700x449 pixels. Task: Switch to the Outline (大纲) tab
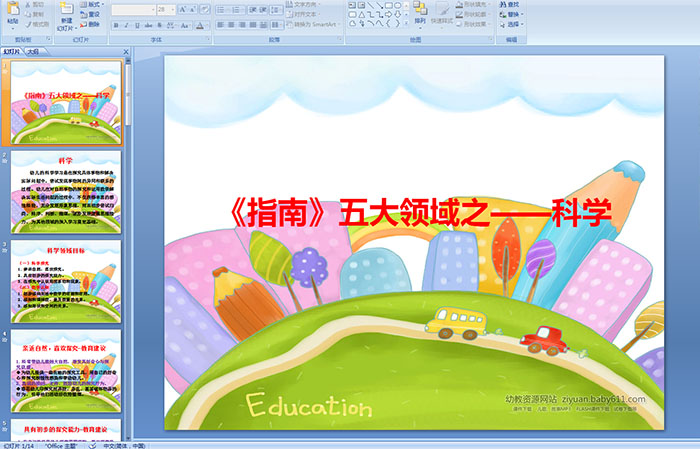click(x=33, y=49)
